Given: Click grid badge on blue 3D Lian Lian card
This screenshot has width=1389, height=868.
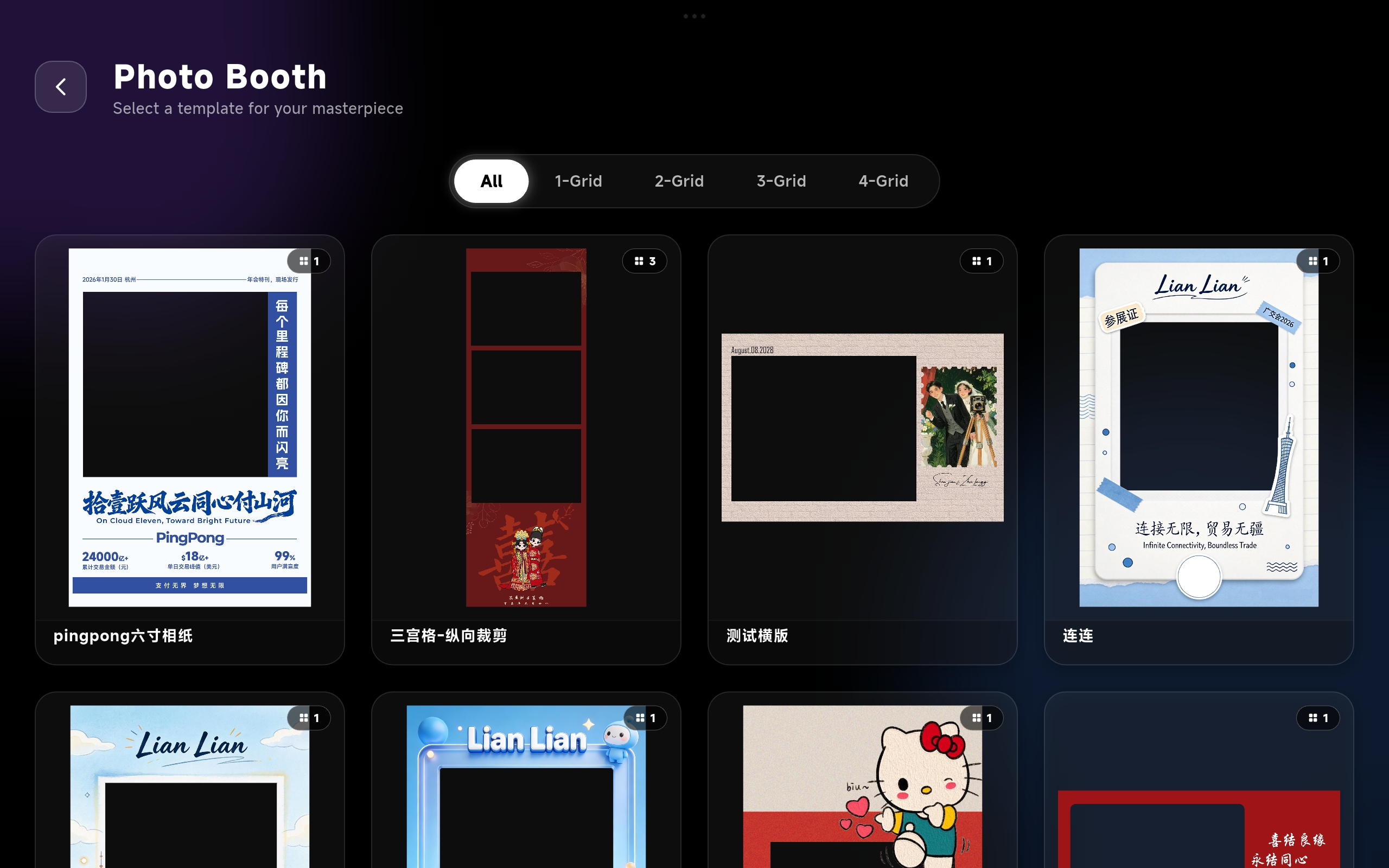Looking at the screenshot, I should click(645, 718).
